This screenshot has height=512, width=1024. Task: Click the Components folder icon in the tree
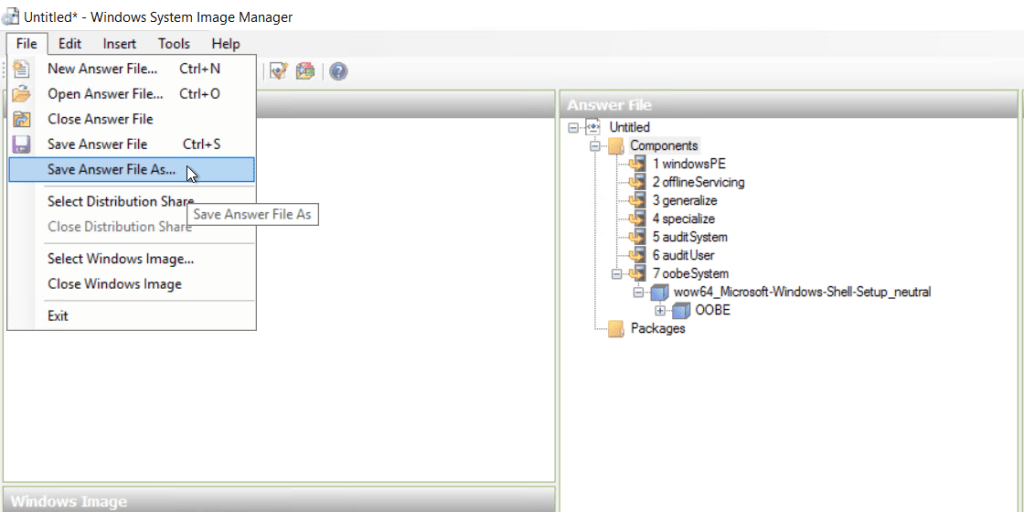[x=615, y=146]
